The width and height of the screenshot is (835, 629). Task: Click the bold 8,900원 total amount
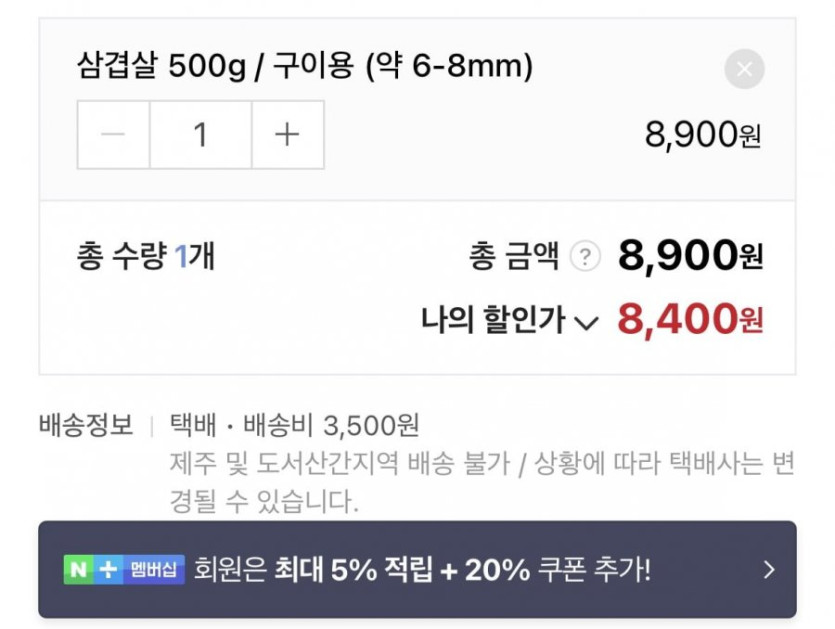(689, 257)
